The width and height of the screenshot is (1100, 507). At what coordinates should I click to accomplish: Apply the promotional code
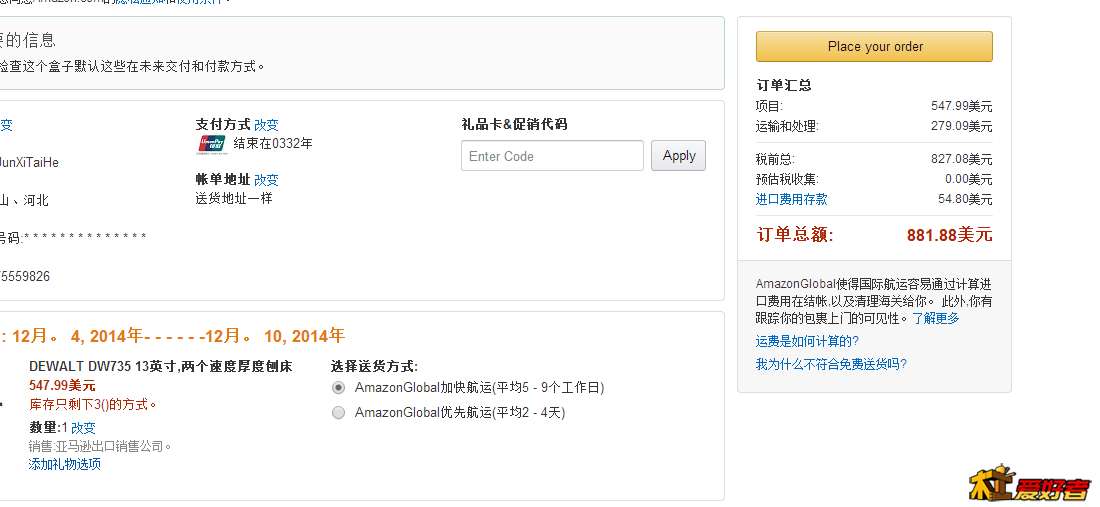pyautogui.click(x=678, y=156)
